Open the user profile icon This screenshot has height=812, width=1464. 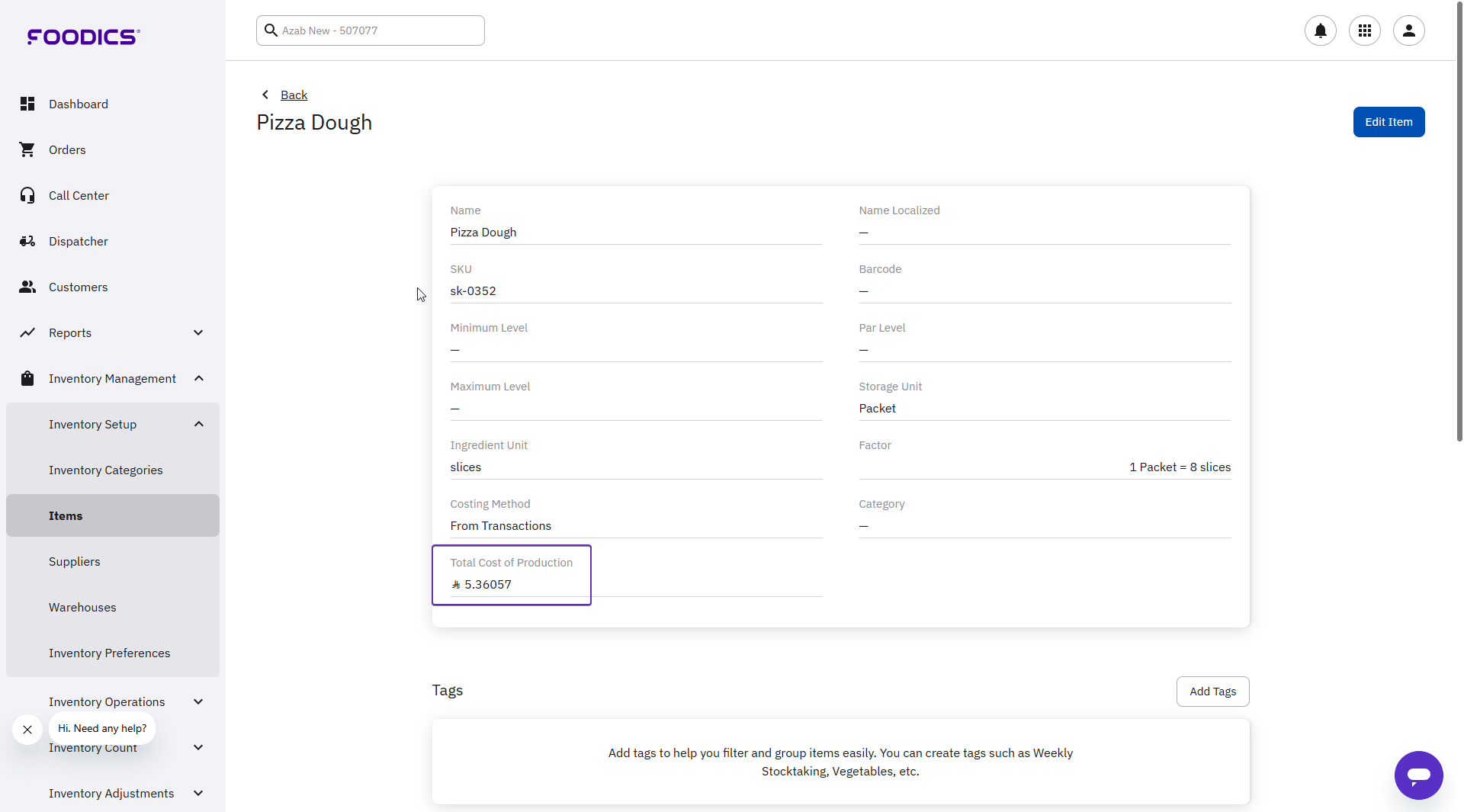click(x=1408, y=30)
